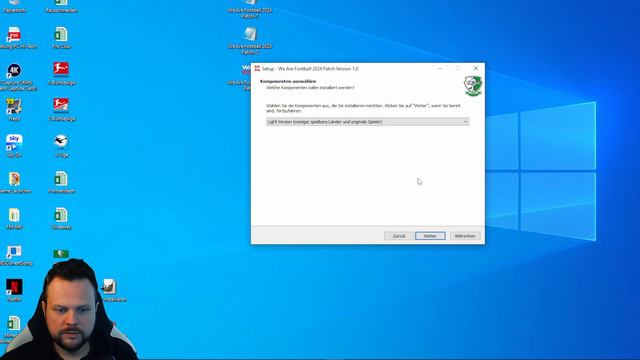Close the We Are Football Patch setup window
The width and height of the screenshot is (640, 360).
[476, 69]
